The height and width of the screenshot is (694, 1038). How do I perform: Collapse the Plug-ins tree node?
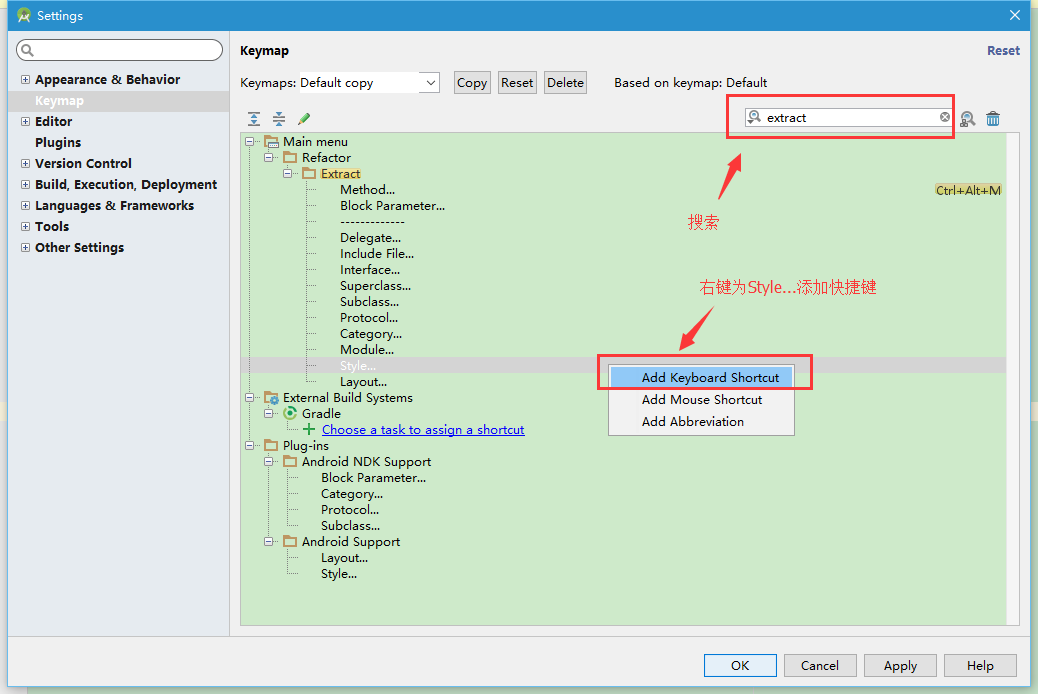pyautogui.click(x=250, y=446)
